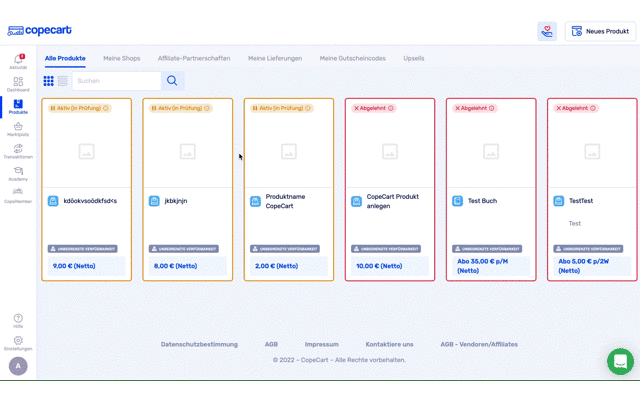Open the Affiliate-Partnerschaften tab
The height and width of the screenshot is (400, 640).
194,58
